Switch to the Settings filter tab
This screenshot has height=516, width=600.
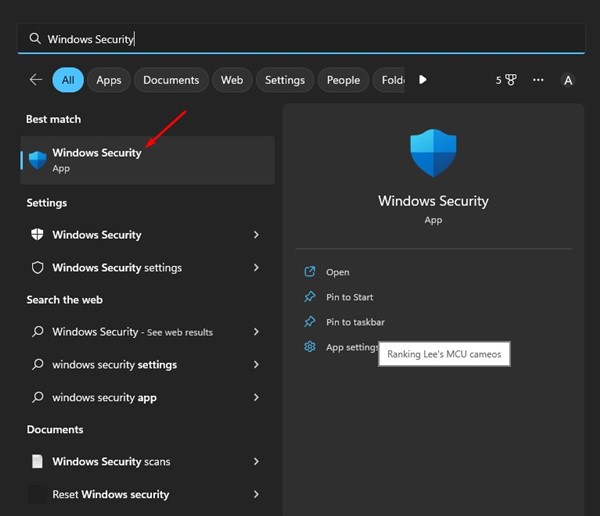point(285,80)
